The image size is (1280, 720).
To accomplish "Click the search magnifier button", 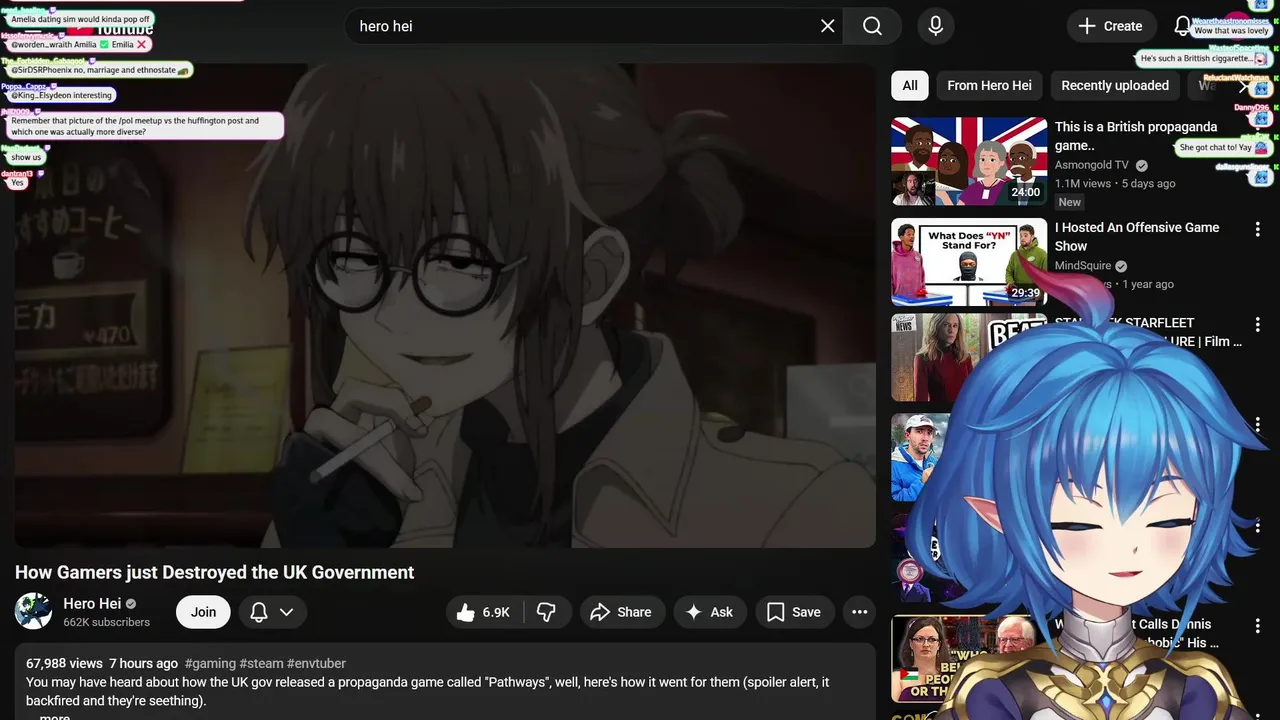I will point(872,26).
